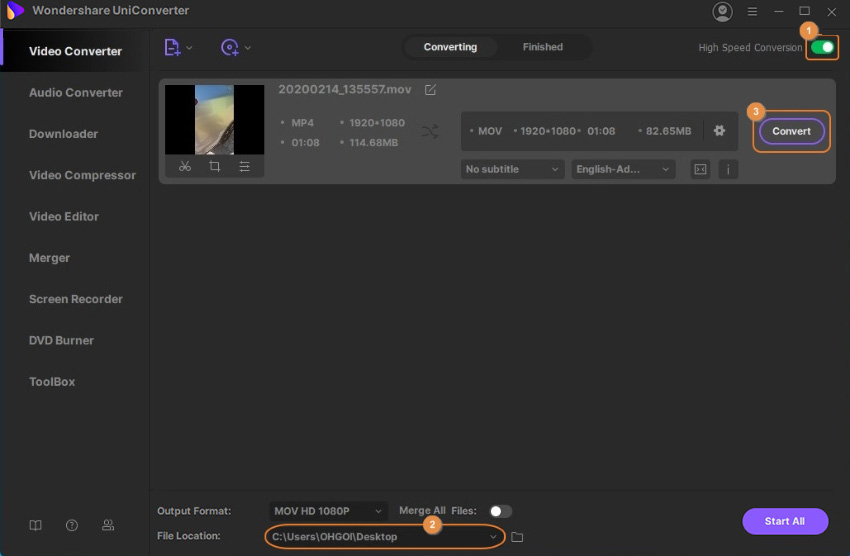Click the video preview thumbnail

click(215, 119)
